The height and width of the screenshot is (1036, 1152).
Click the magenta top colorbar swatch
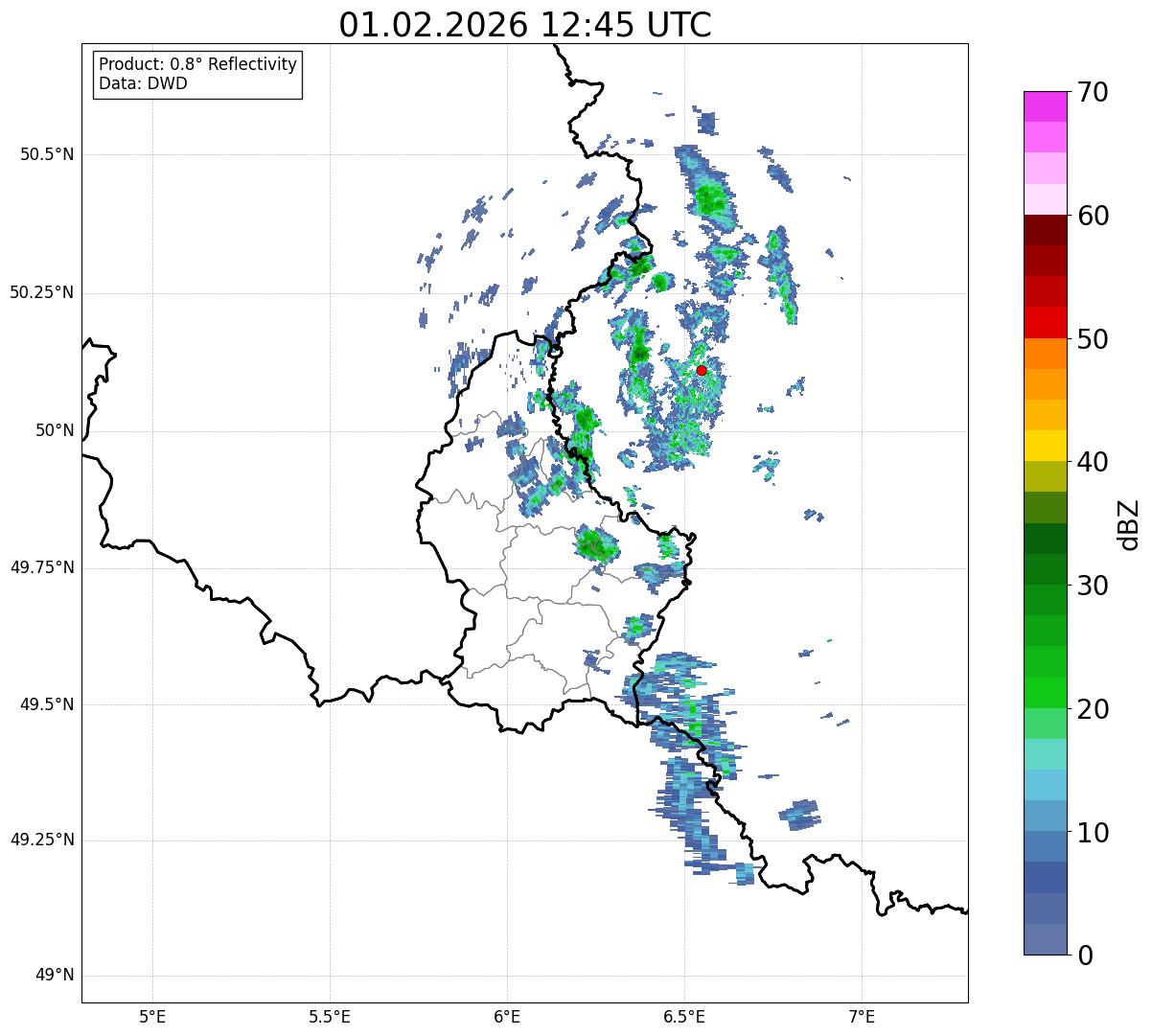click(x=1045, y=106)
